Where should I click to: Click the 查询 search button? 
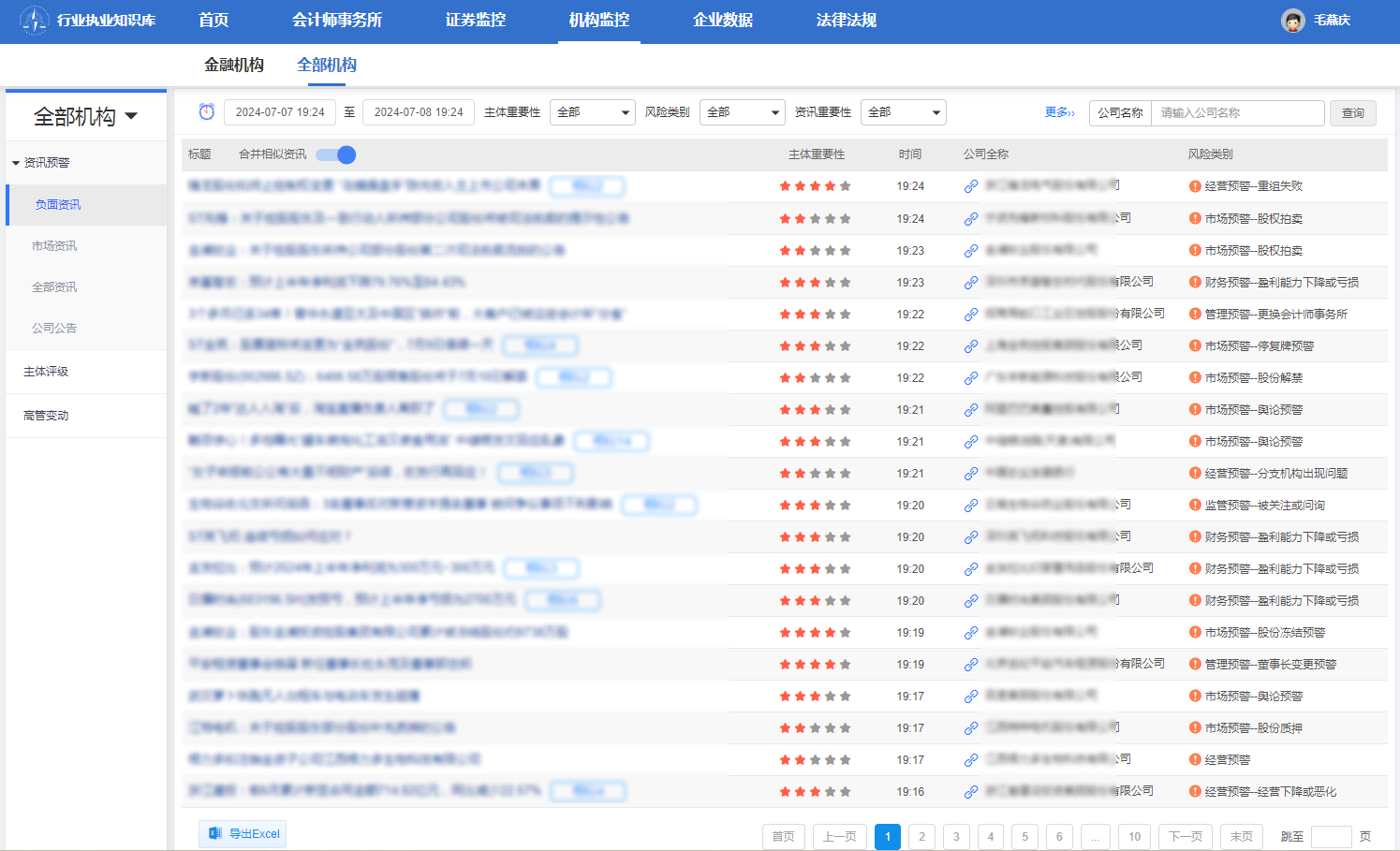(x=1352, y=113)
